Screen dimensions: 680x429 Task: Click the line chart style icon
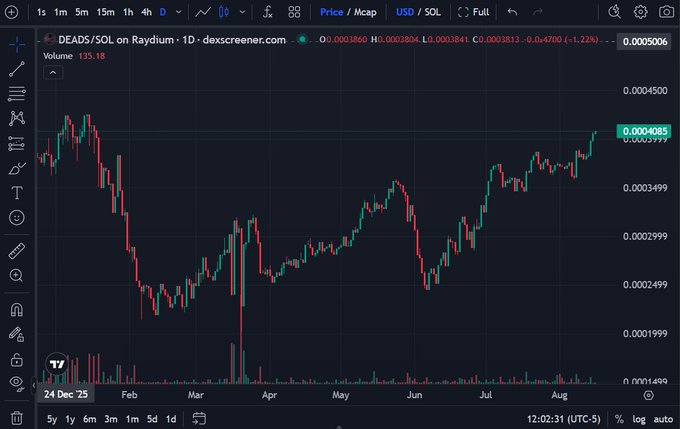coord(203,12)
